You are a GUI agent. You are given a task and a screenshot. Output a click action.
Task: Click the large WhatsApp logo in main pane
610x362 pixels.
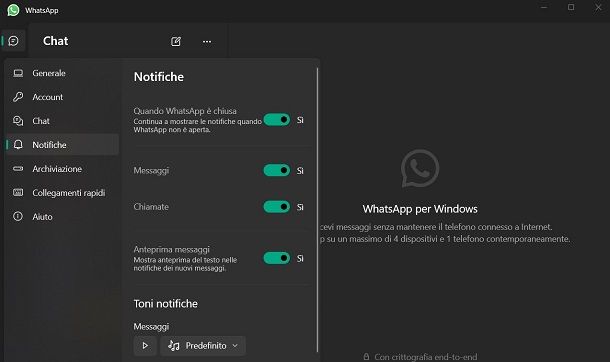[x=420, y=168]
